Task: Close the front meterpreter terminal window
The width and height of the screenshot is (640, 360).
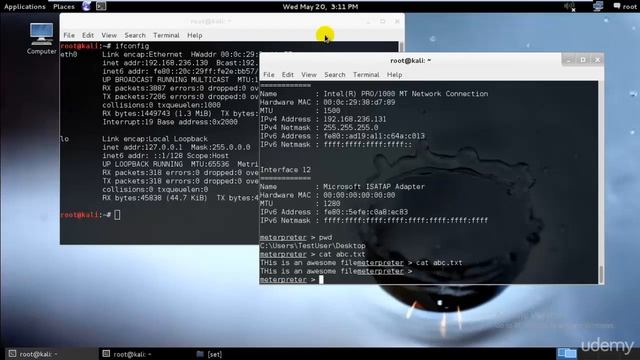Action: pos(598,60)
